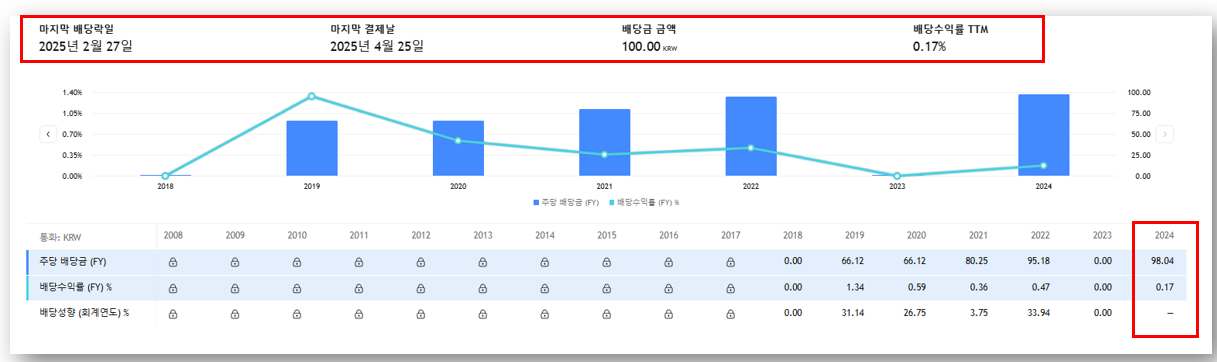
Task: Click lock icon for 배당성향 2015
Action: click(x=606, y=313)
